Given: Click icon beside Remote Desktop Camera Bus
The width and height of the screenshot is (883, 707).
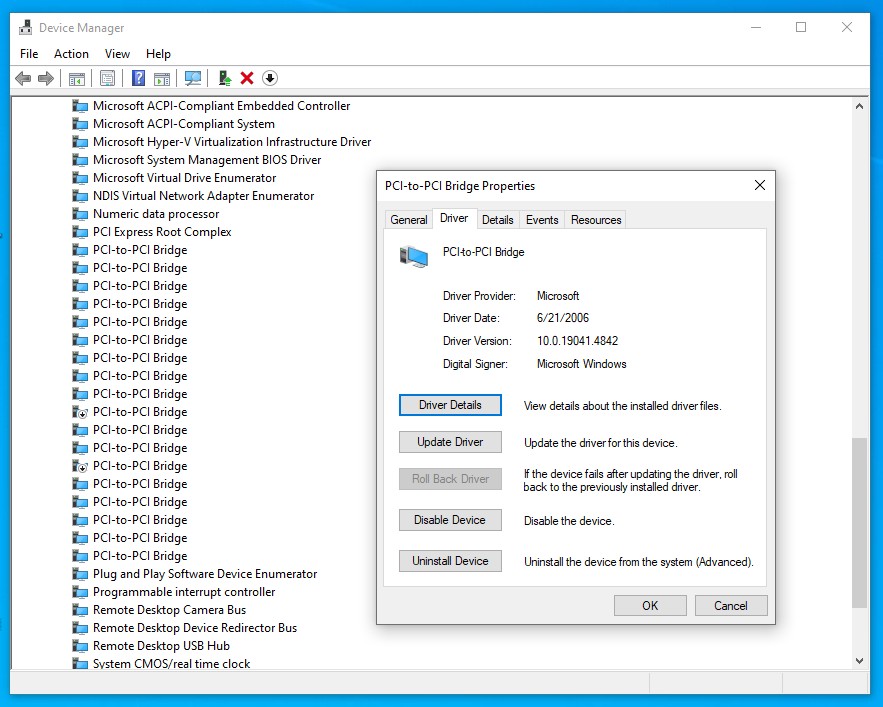Looking at the screenshot, I should click(81, 610).
